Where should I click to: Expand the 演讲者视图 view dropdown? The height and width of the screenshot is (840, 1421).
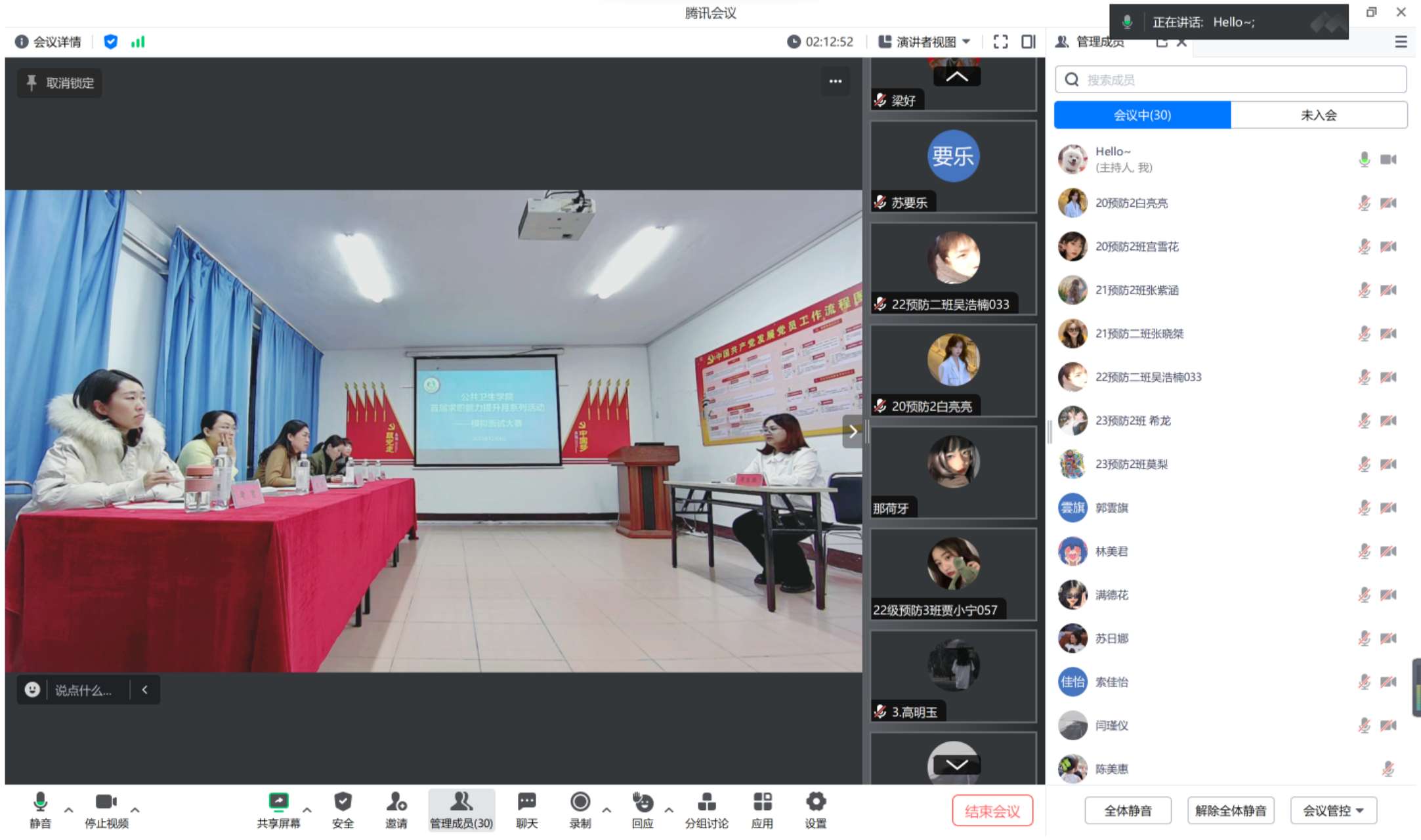tap(925, 42)
